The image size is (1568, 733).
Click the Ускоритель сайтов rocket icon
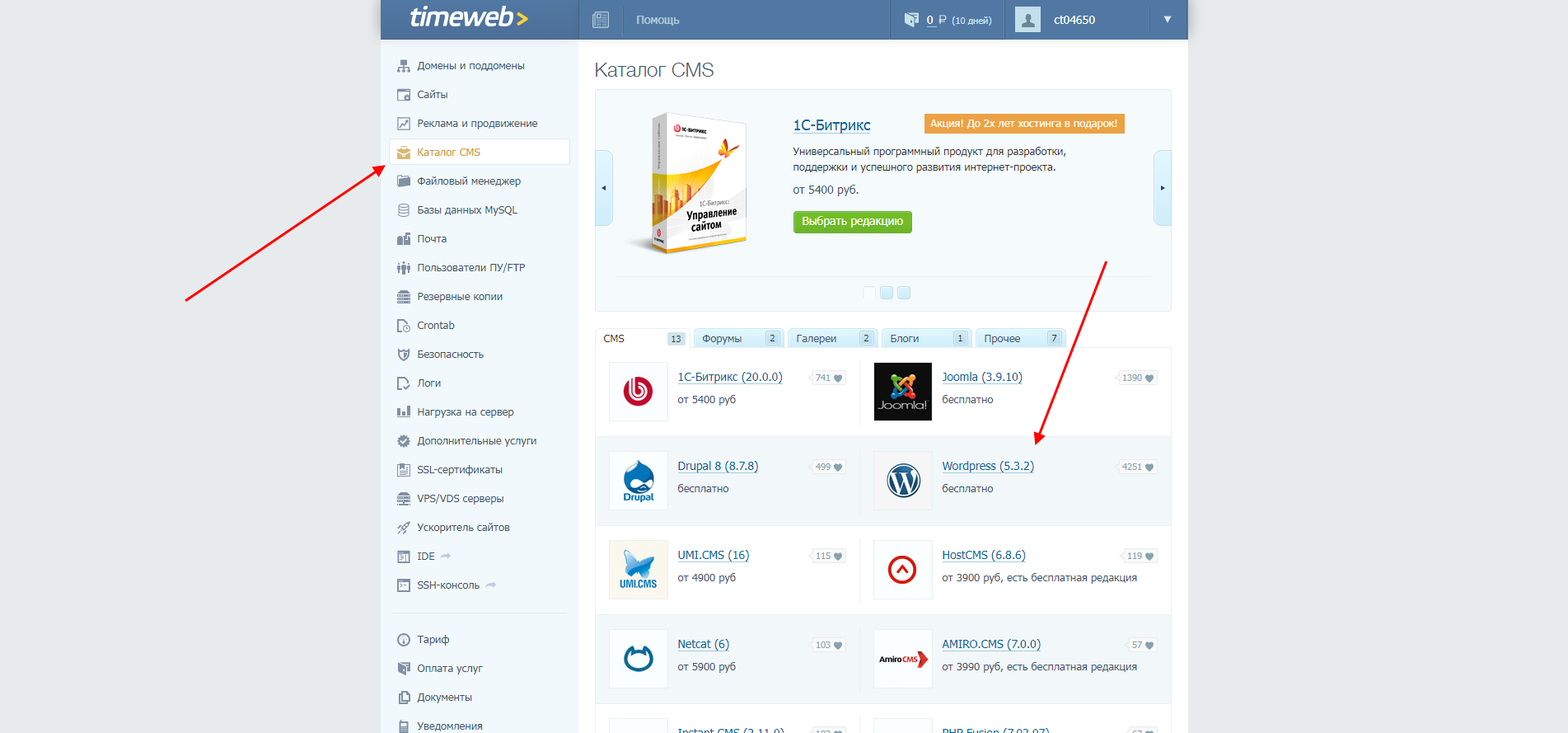[404, 528]
